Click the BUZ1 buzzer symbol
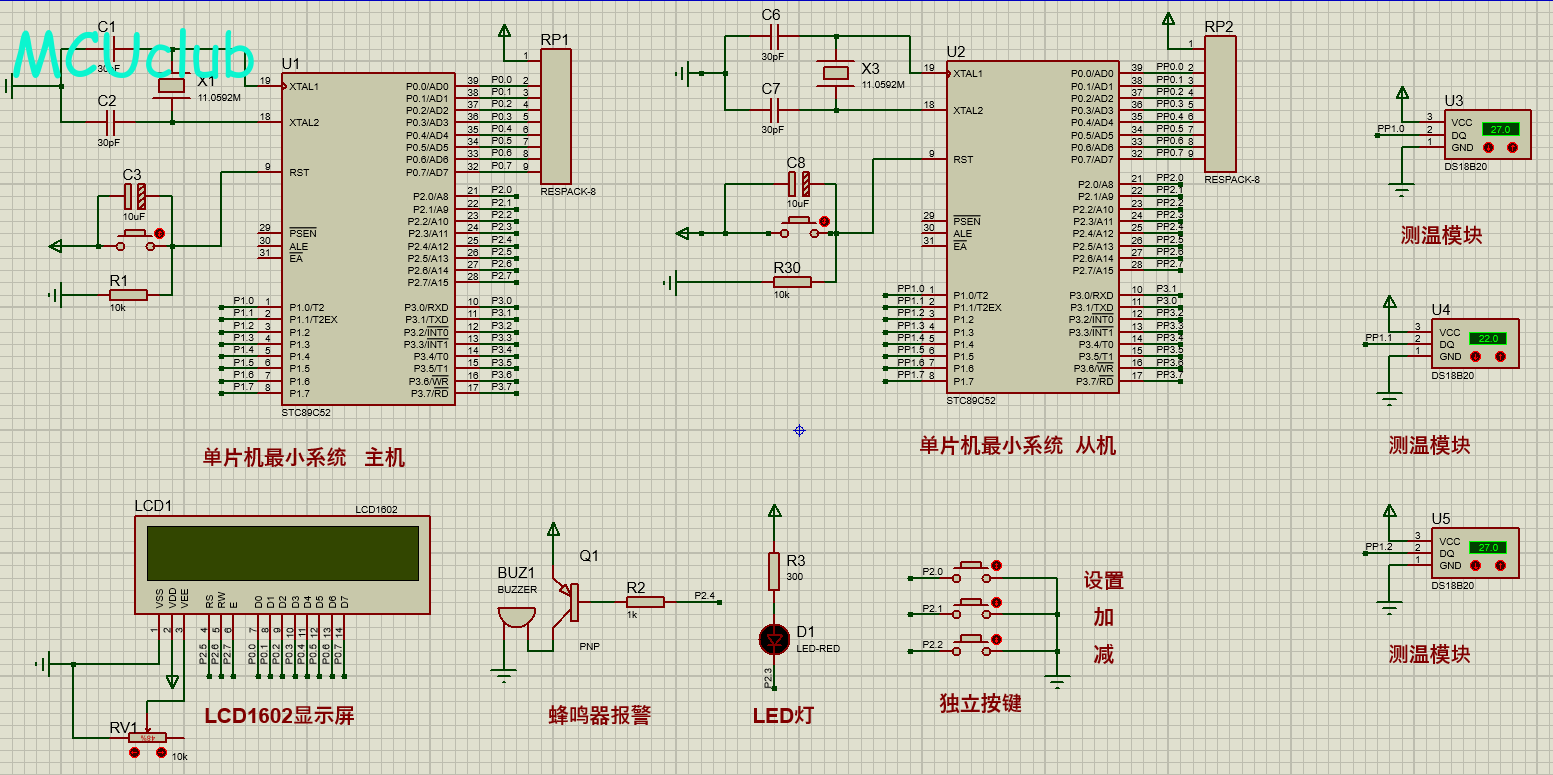1553x775 pixels. pos(517,613)
